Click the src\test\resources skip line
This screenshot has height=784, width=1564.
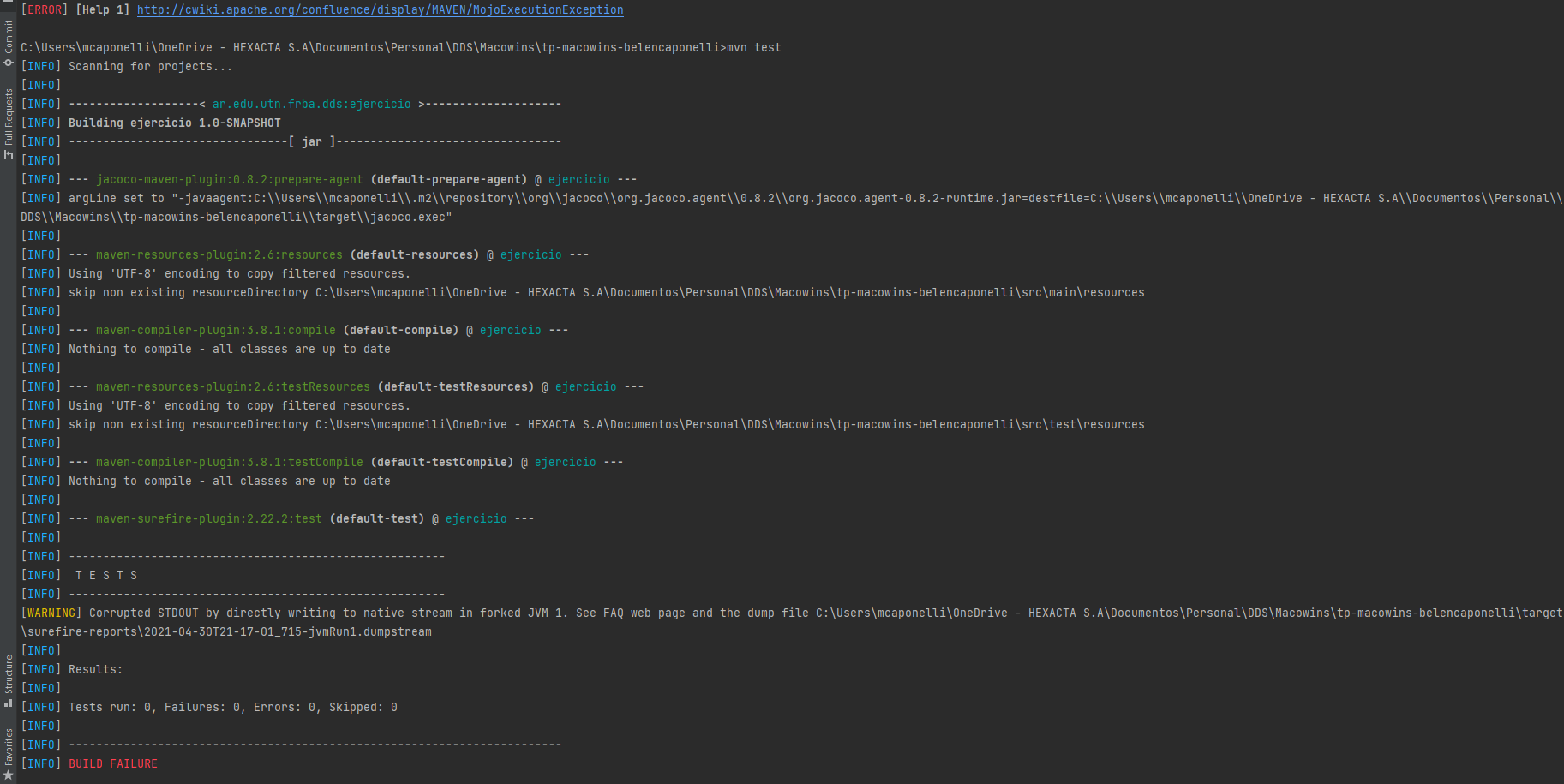point(606,425)
